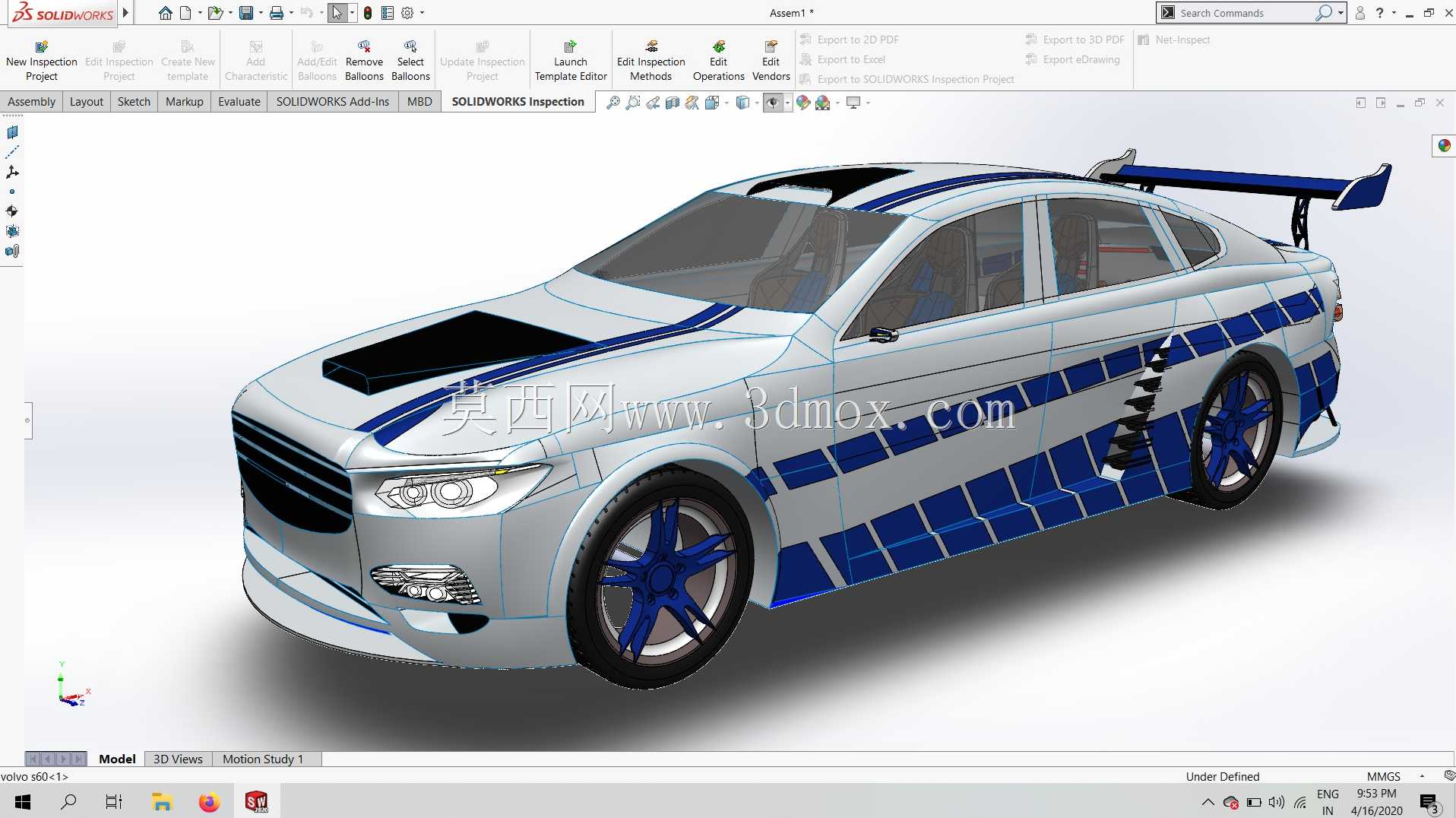Click Zoom to Fit icon
1456x818 pixels.
point(613,103)
